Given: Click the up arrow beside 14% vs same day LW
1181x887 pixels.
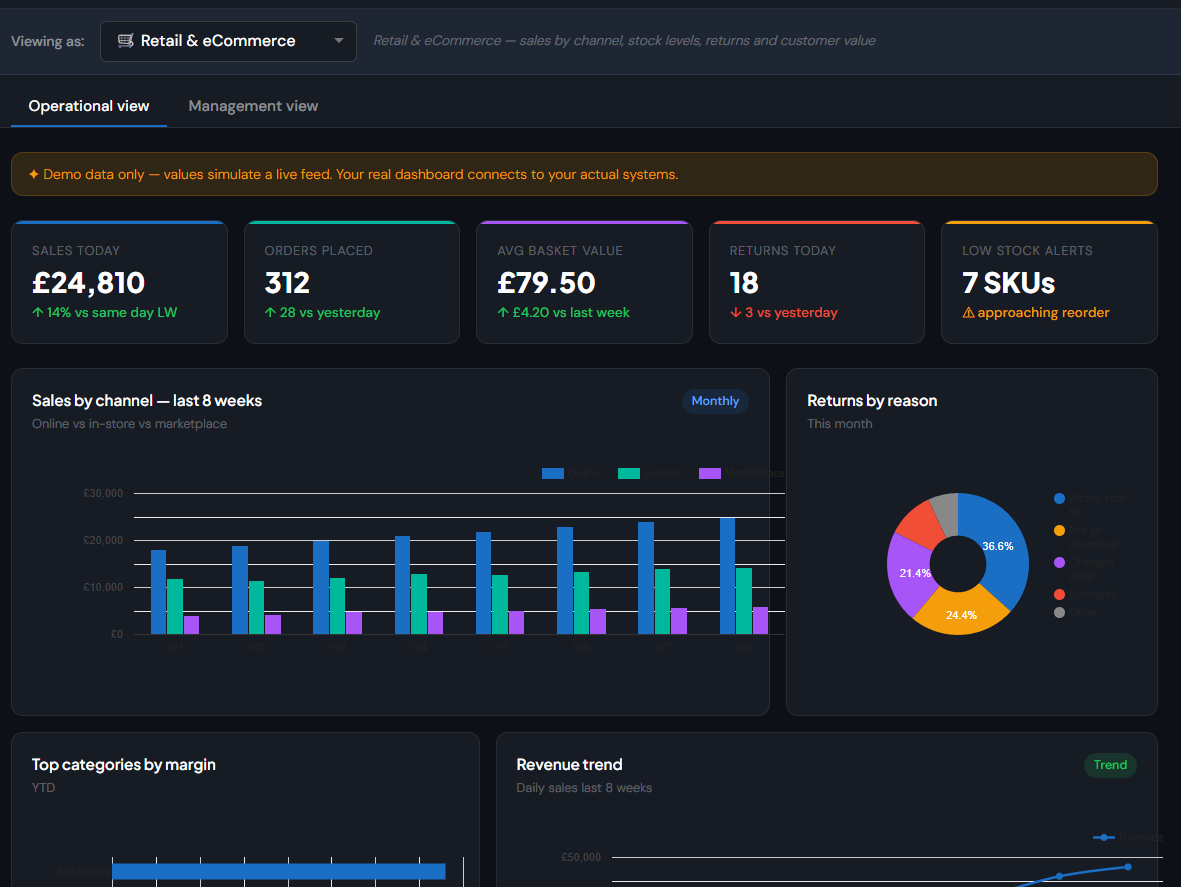Looking at the screenshot, I should (x=38, y=312).
